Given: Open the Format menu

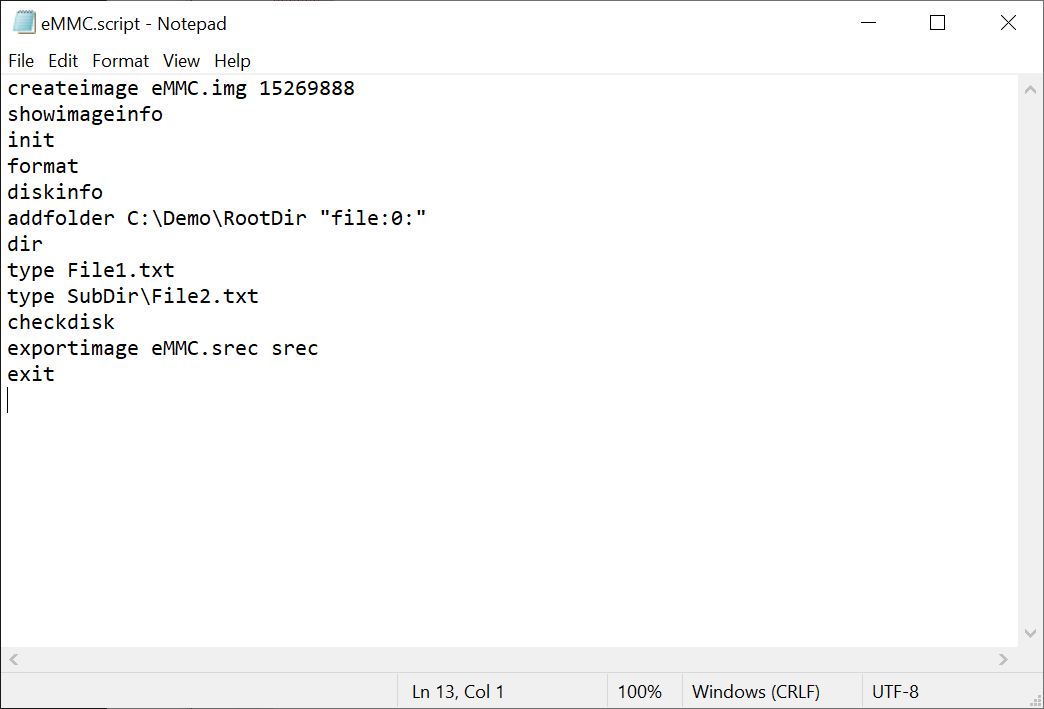Looking at the screenshot, I should tap(120, 61).
